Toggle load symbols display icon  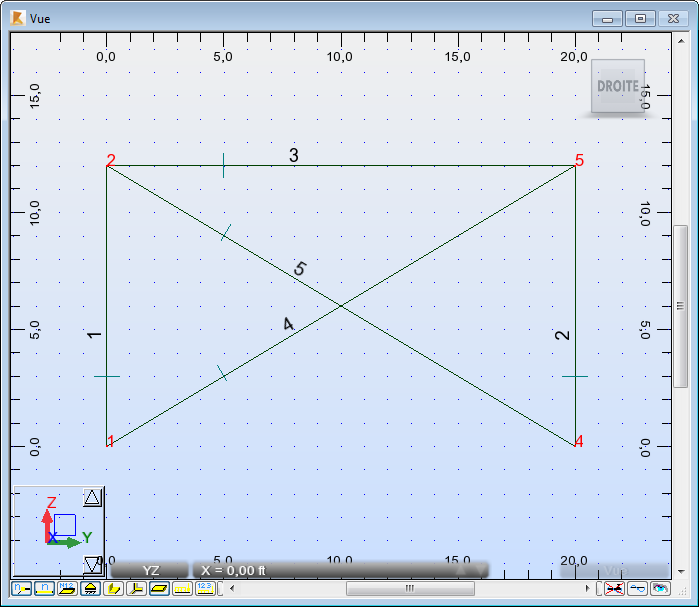182,589
